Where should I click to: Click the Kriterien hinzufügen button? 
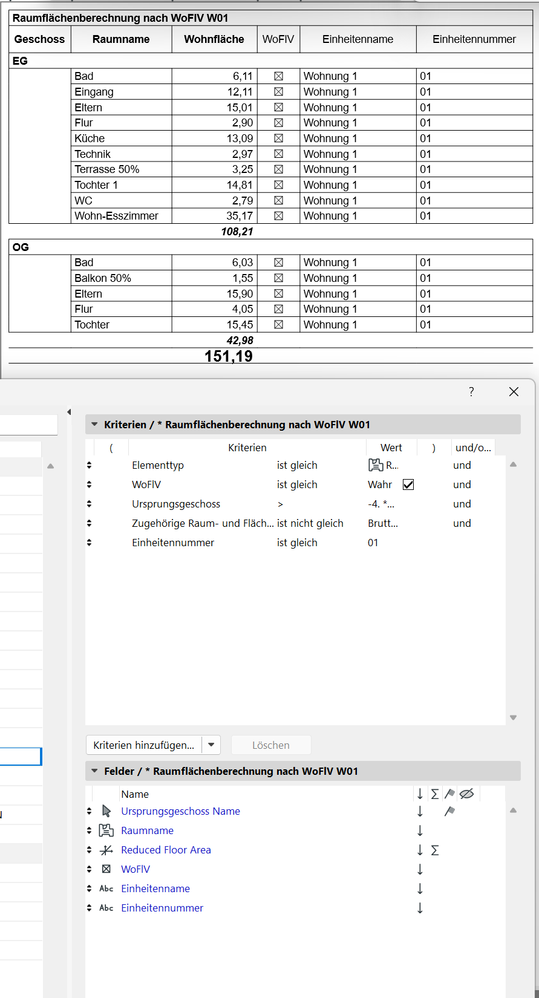pyautogui.click(x=144, y=745)
